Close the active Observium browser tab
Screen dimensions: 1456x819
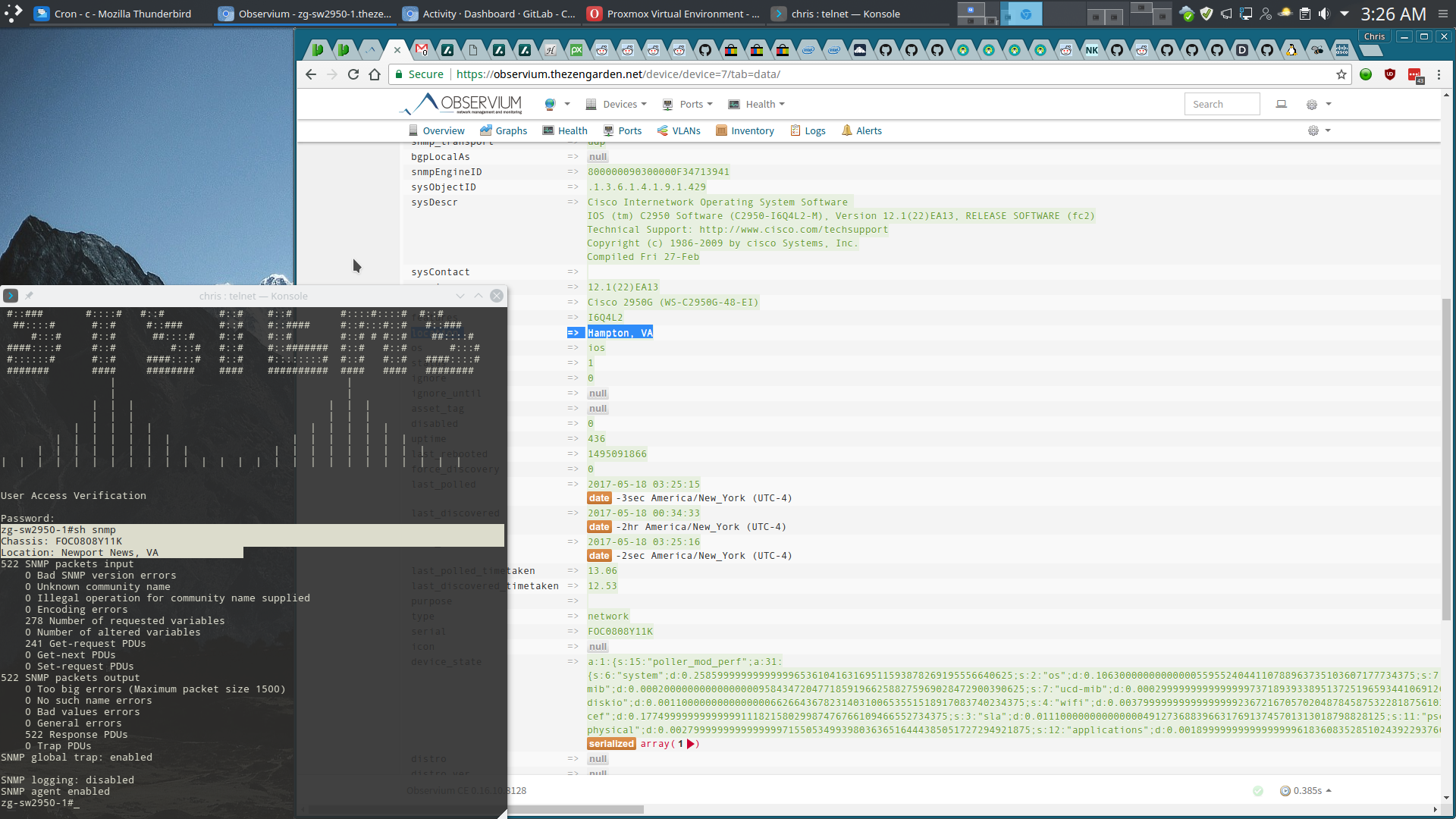pyautogui.click(x=397, y=50)
